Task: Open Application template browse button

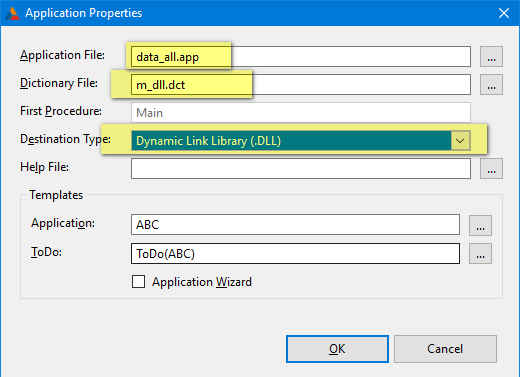Action: click(x=480, y=225)
